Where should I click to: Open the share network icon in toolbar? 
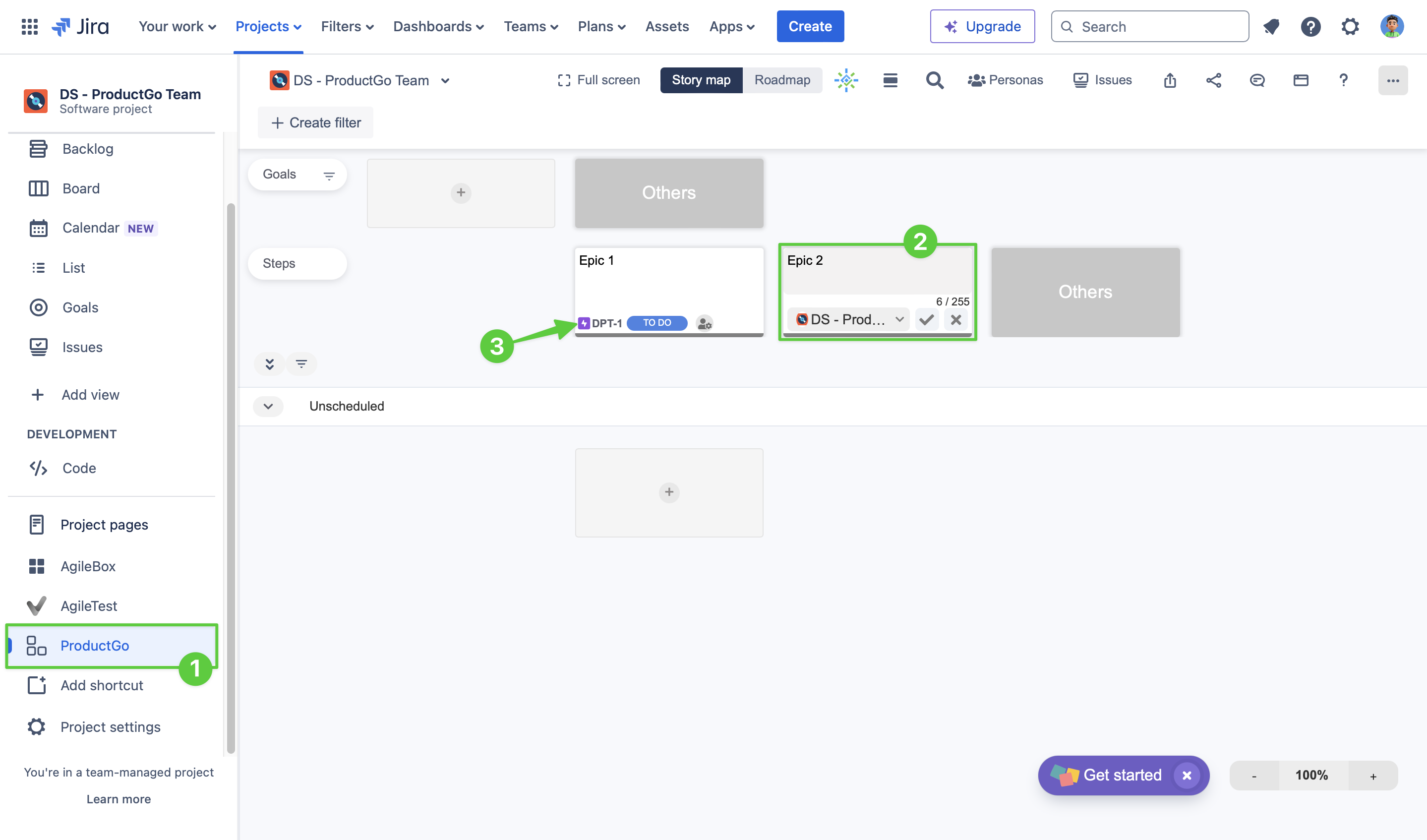coord(1213,80)
